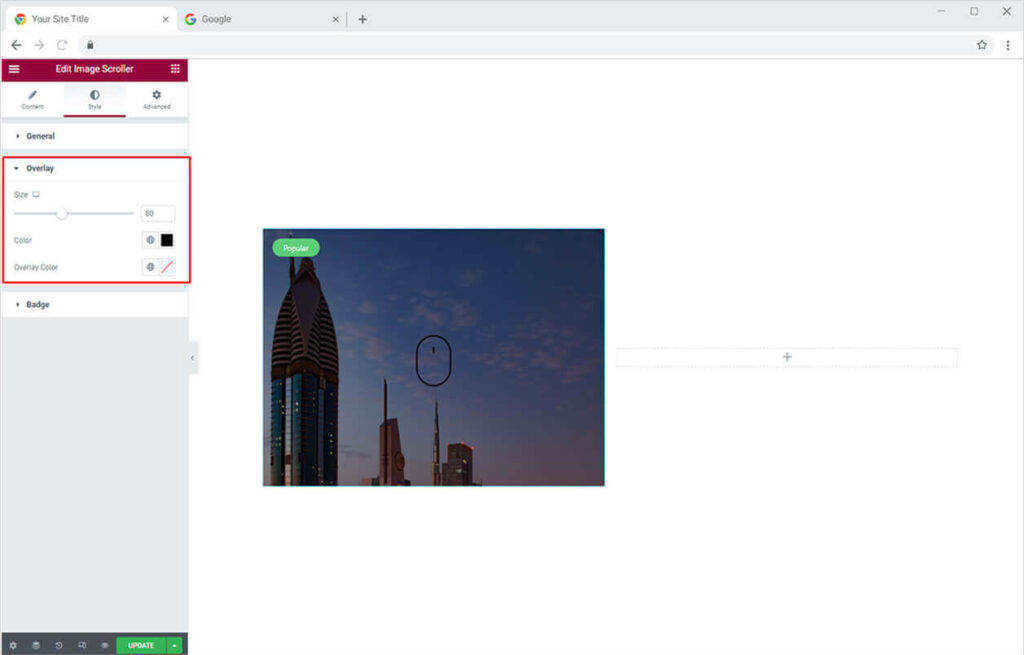
Task: Open page settings gear in footer
Action: 13,645
